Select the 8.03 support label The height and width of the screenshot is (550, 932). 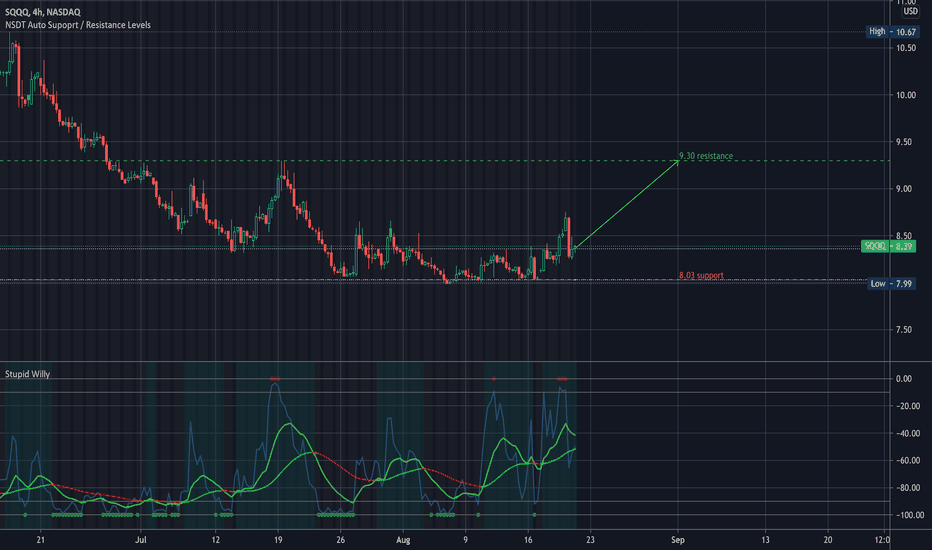(701, 275)
